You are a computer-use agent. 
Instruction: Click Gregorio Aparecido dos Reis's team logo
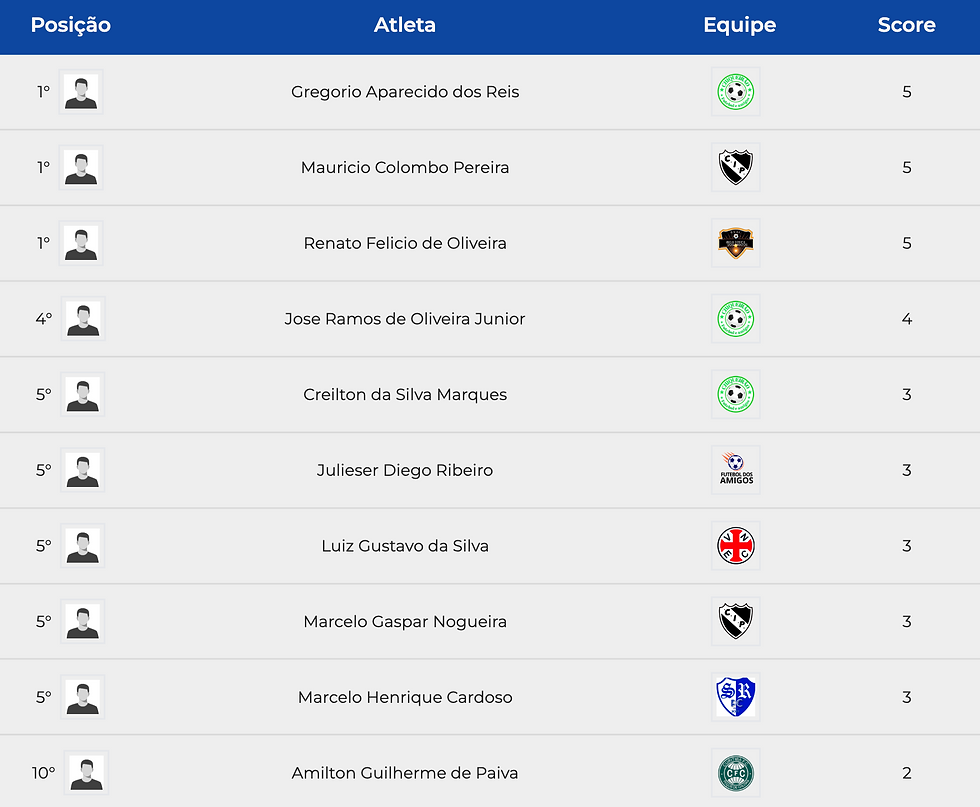point(735,92)
